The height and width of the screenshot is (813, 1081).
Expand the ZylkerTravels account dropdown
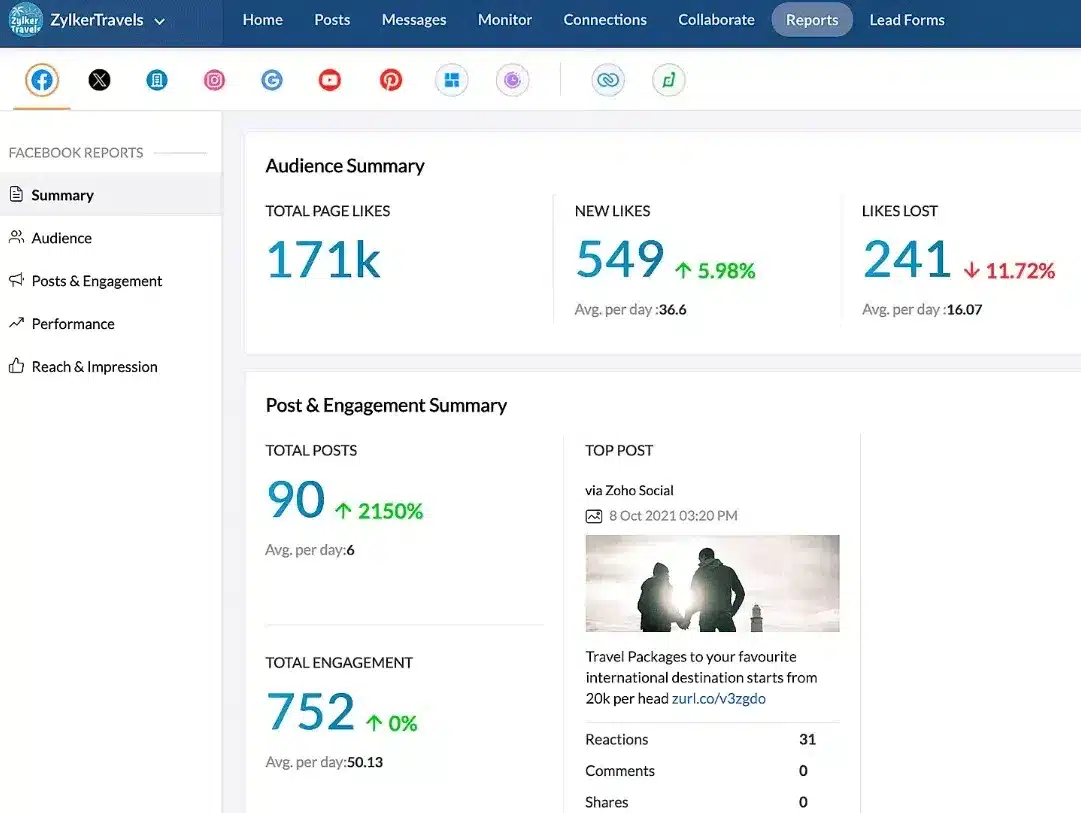tap(160, 19)
